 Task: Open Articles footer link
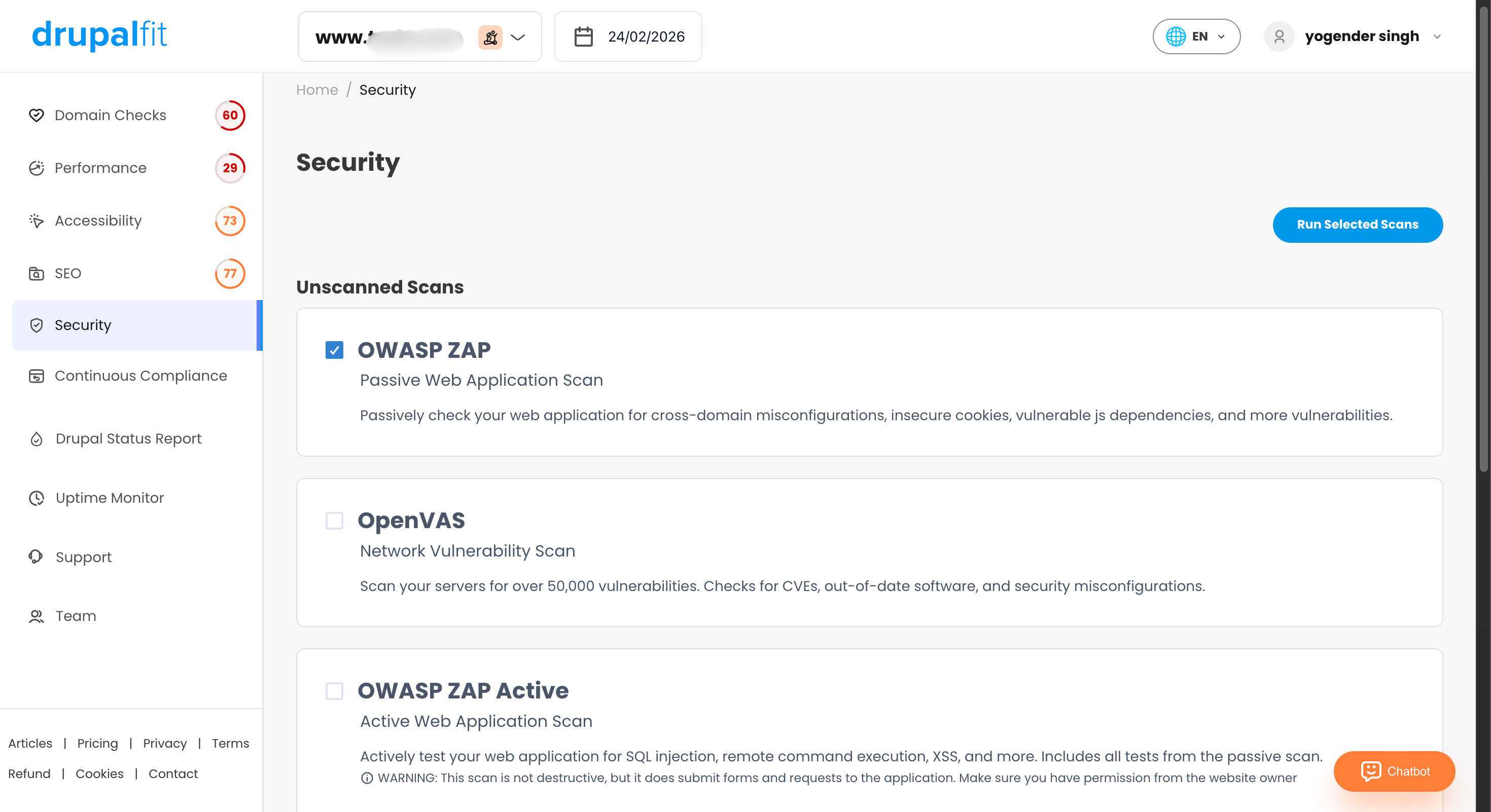click(30, 743)
